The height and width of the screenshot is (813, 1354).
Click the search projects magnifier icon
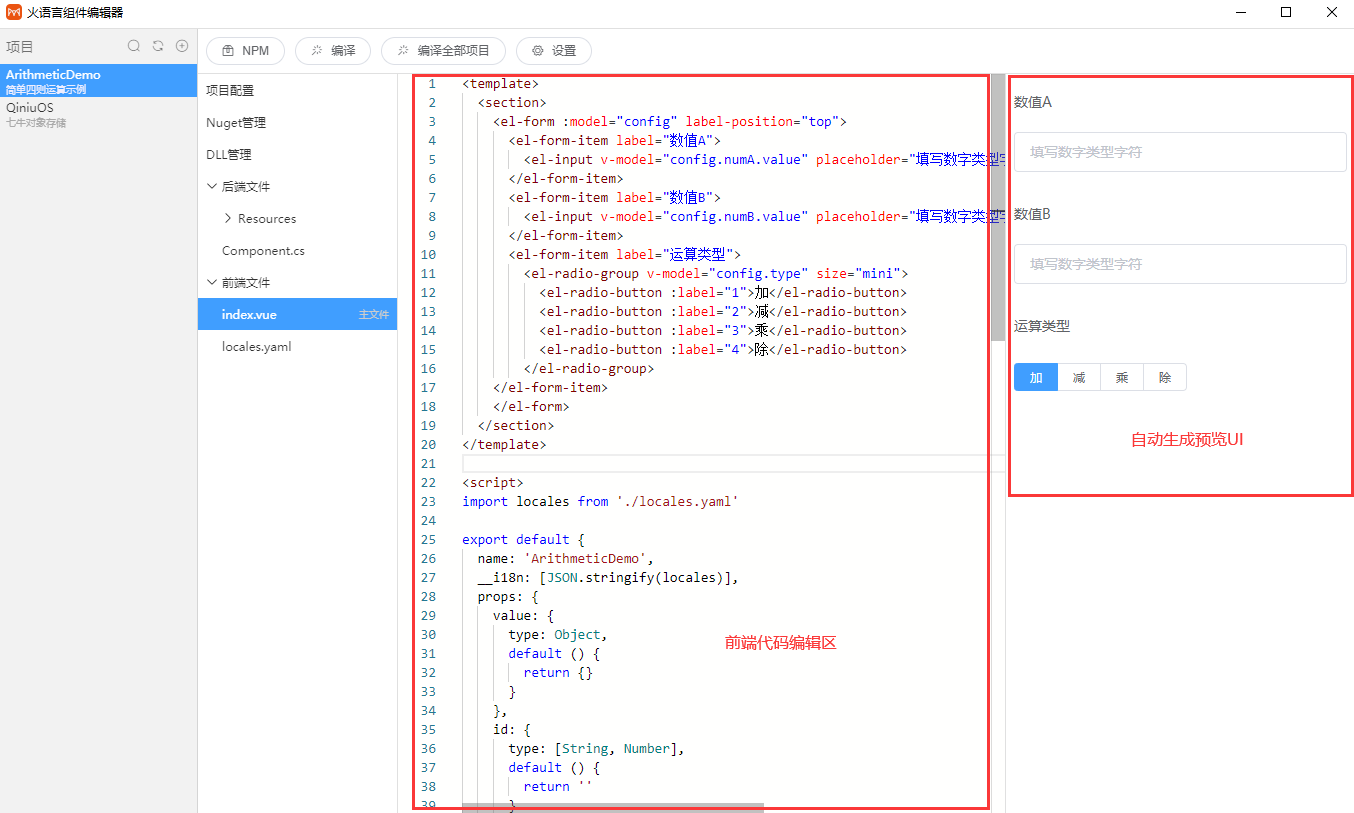[x=134, y=46]
